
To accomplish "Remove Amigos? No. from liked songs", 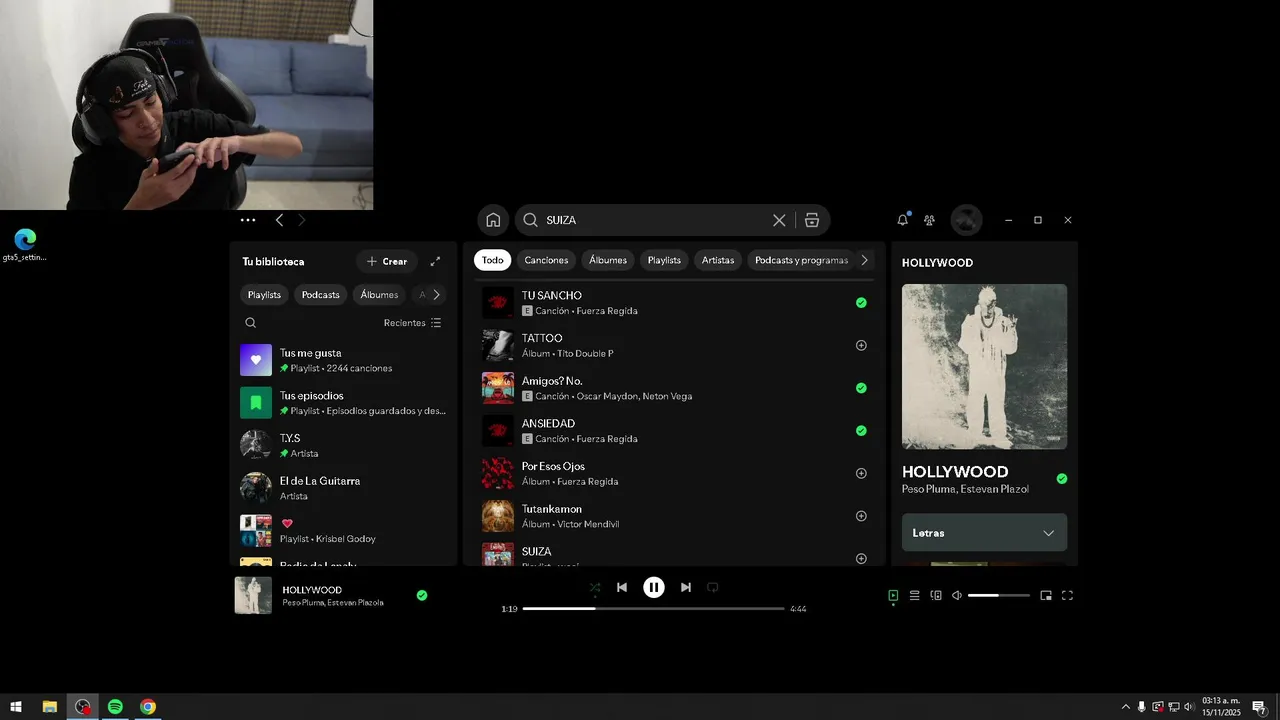I will pos(861,388).
